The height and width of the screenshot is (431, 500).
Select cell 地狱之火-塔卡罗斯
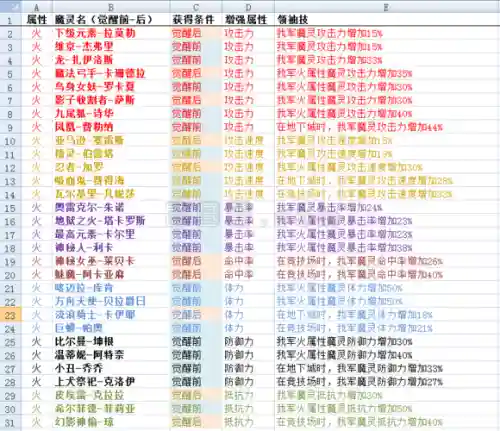111,221
